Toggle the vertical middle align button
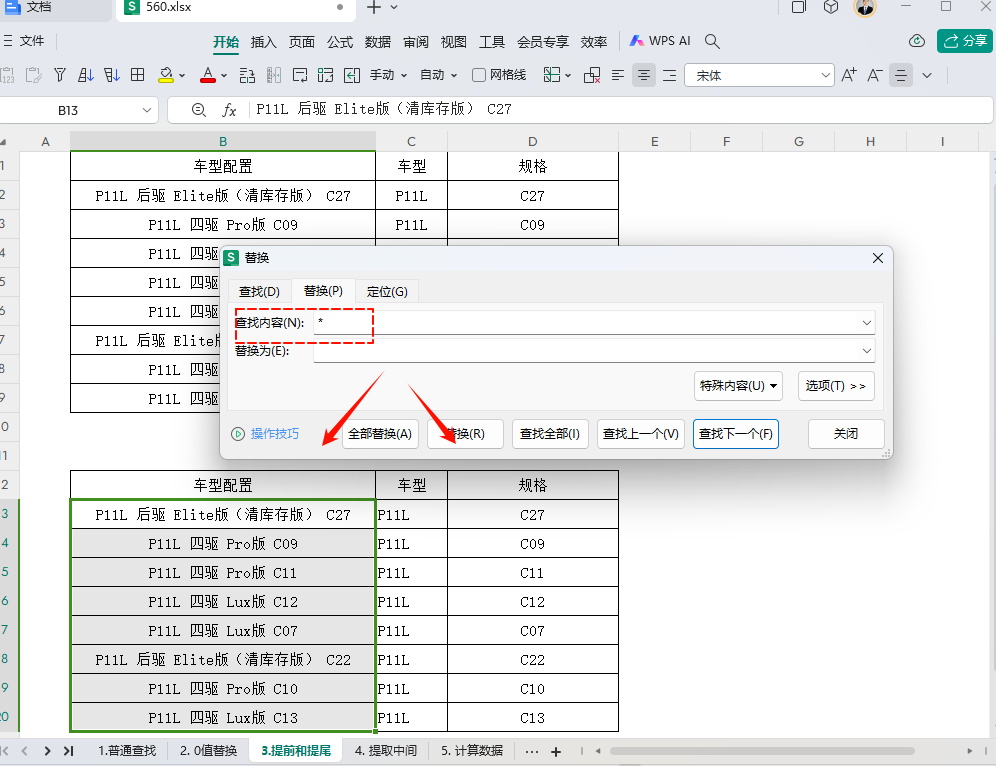This screenshot has height=766, width=996. coord(901,76)
